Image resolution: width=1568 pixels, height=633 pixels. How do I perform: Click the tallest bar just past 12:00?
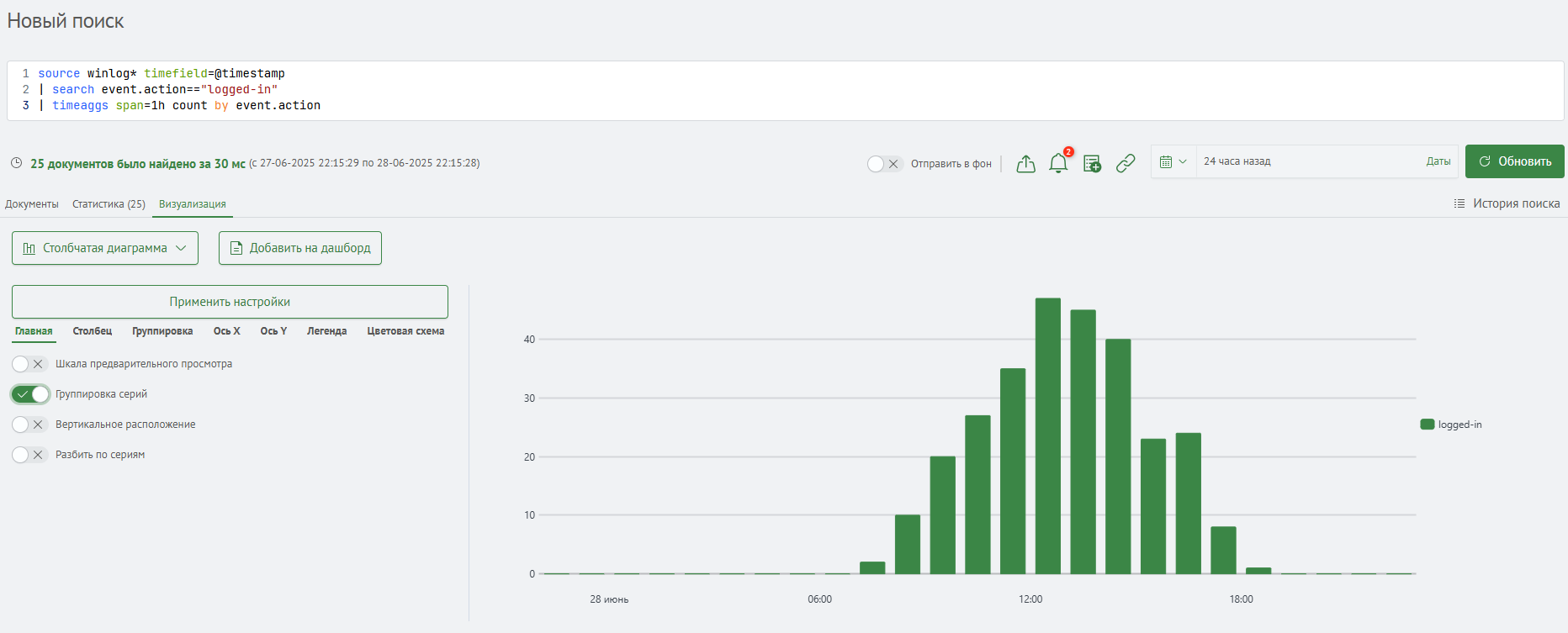tap(1048, 435)
